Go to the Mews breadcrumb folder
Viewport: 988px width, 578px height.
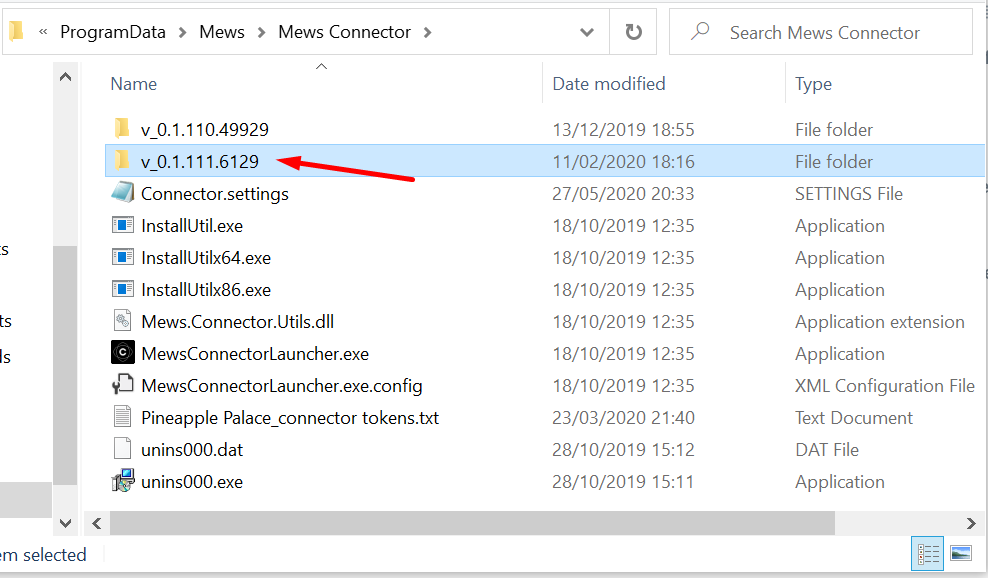click(222, 32)
